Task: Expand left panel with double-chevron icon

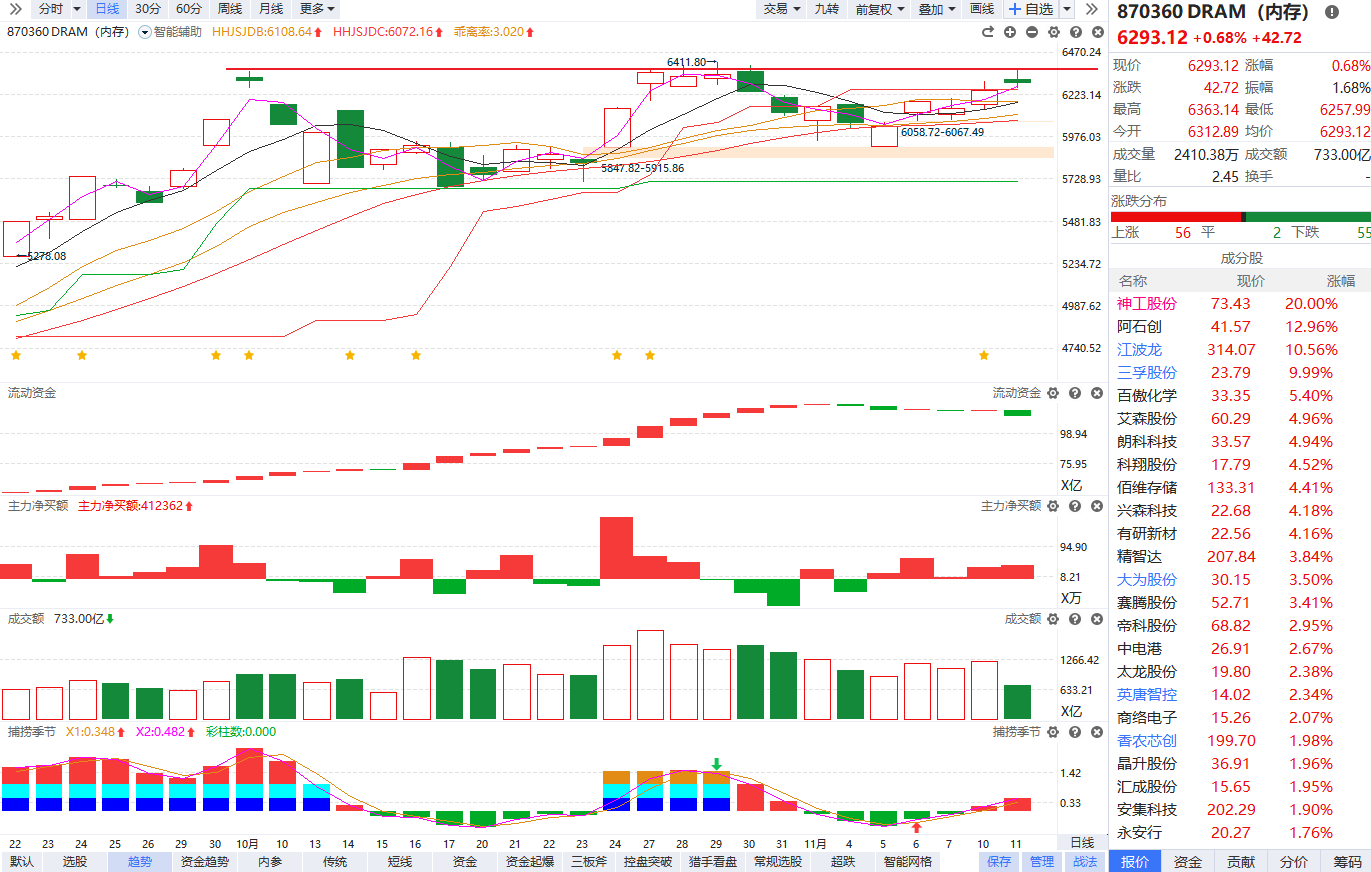Action: click(x=15, y=9)
